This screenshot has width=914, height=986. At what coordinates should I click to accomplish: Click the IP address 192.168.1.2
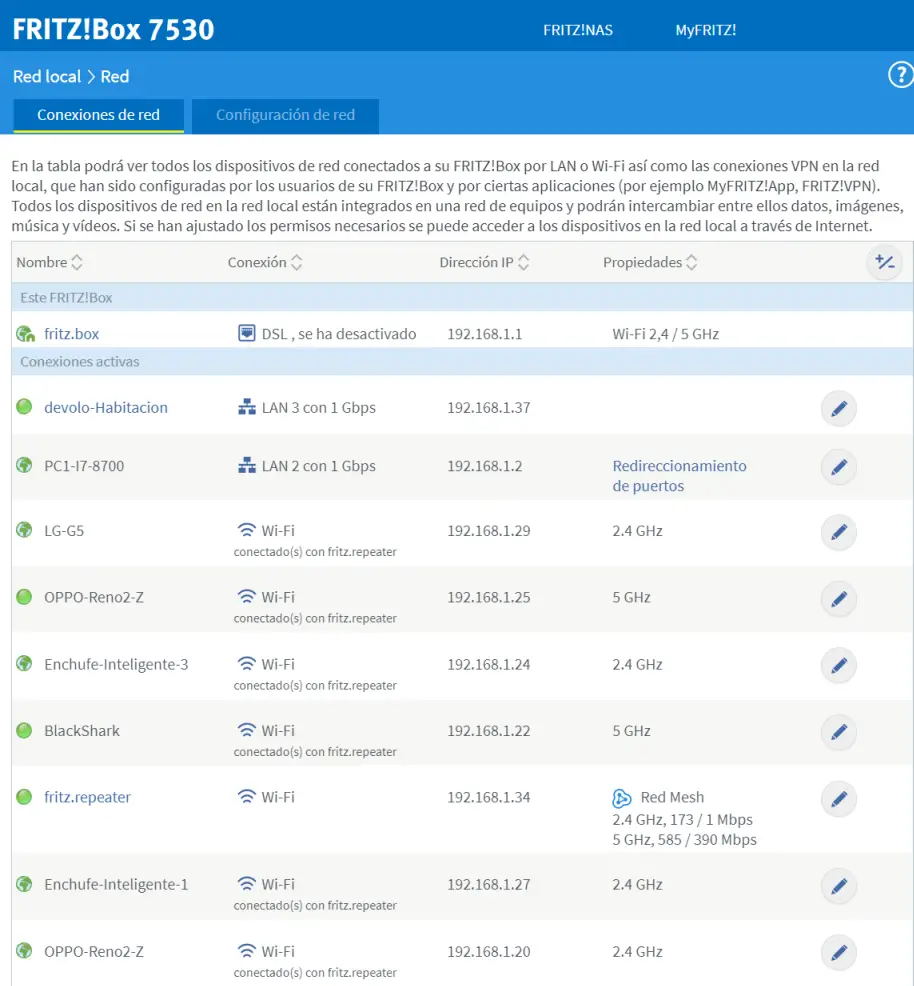pyautogui.click(x=485, y=466)
